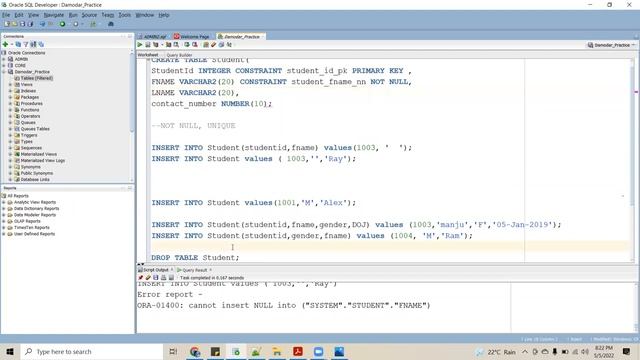Screen dimensions: 640x360
Task: Open the Damodar_Practice connection dropdown at right
Action: point(611,45)
